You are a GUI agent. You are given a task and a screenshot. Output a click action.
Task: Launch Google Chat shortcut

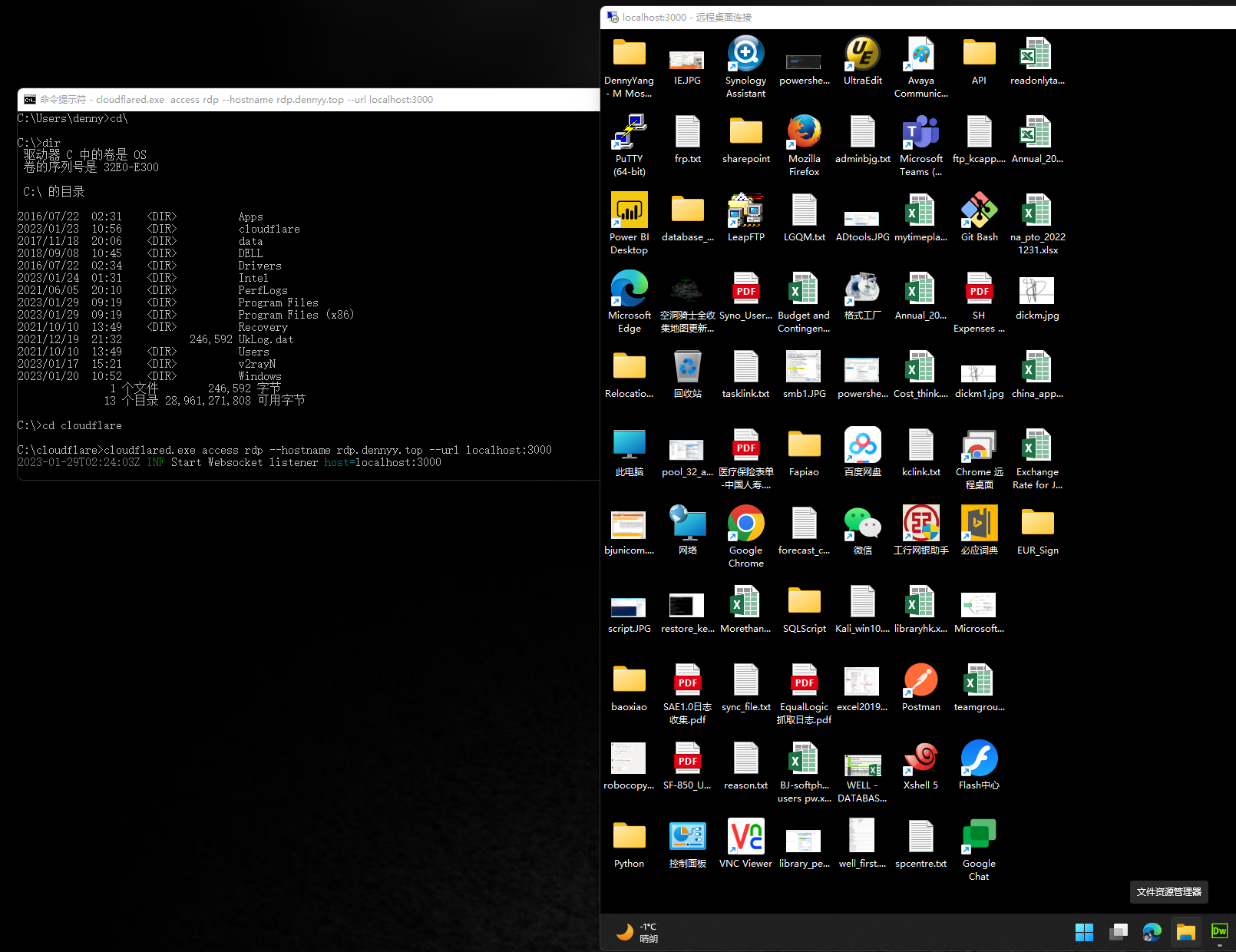(x=979, y=850)
